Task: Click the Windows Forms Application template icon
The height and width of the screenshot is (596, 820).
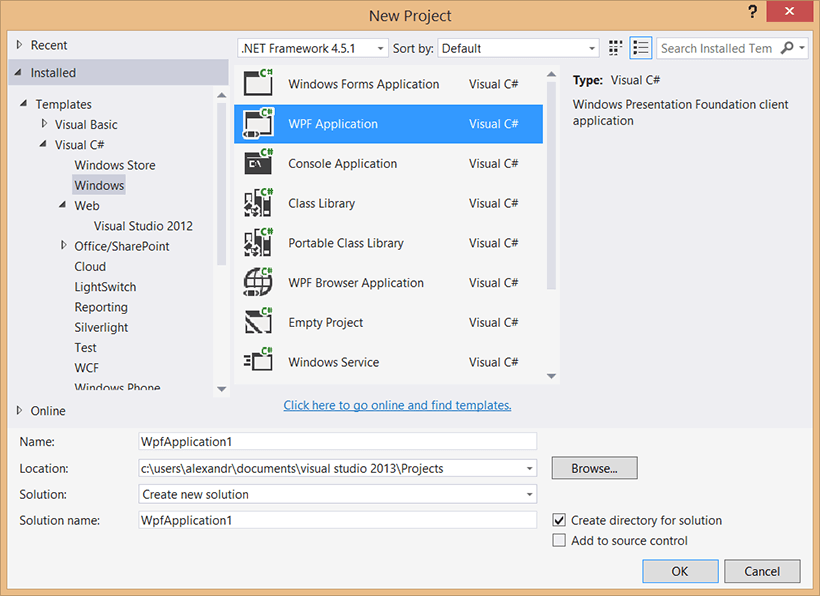Action: (258, 83)
